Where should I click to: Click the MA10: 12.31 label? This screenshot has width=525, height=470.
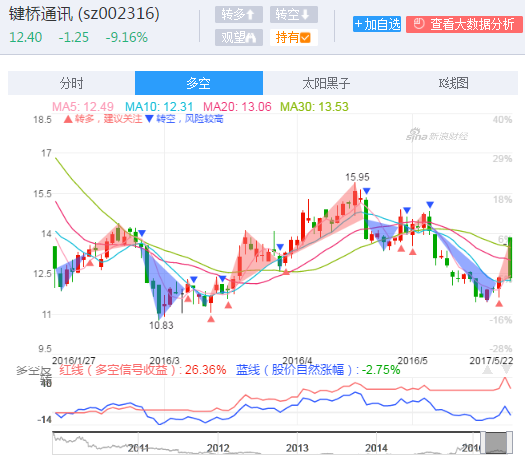pos(159,107)
